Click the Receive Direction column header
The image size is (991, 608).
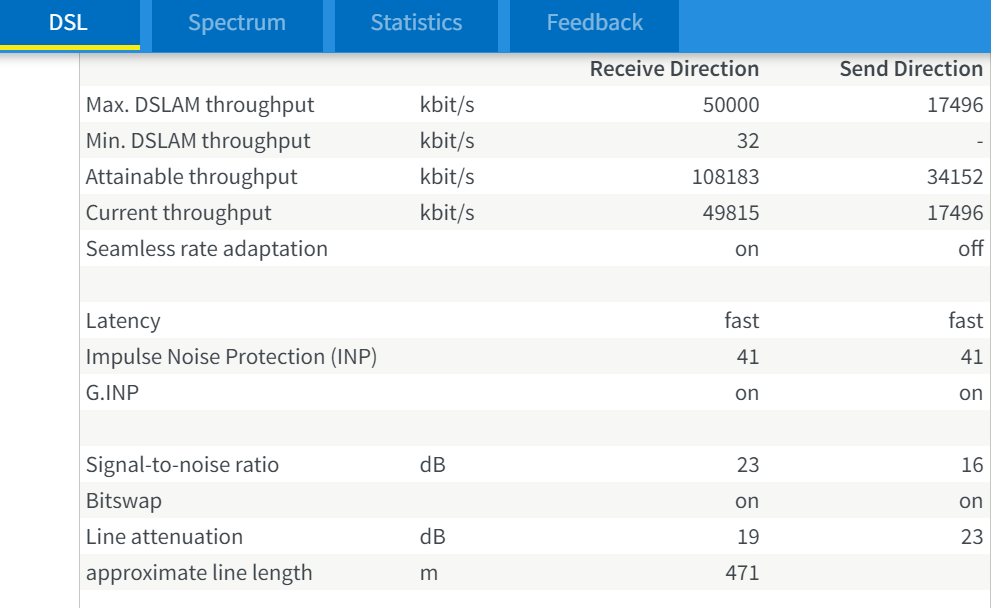pos(674,69)
